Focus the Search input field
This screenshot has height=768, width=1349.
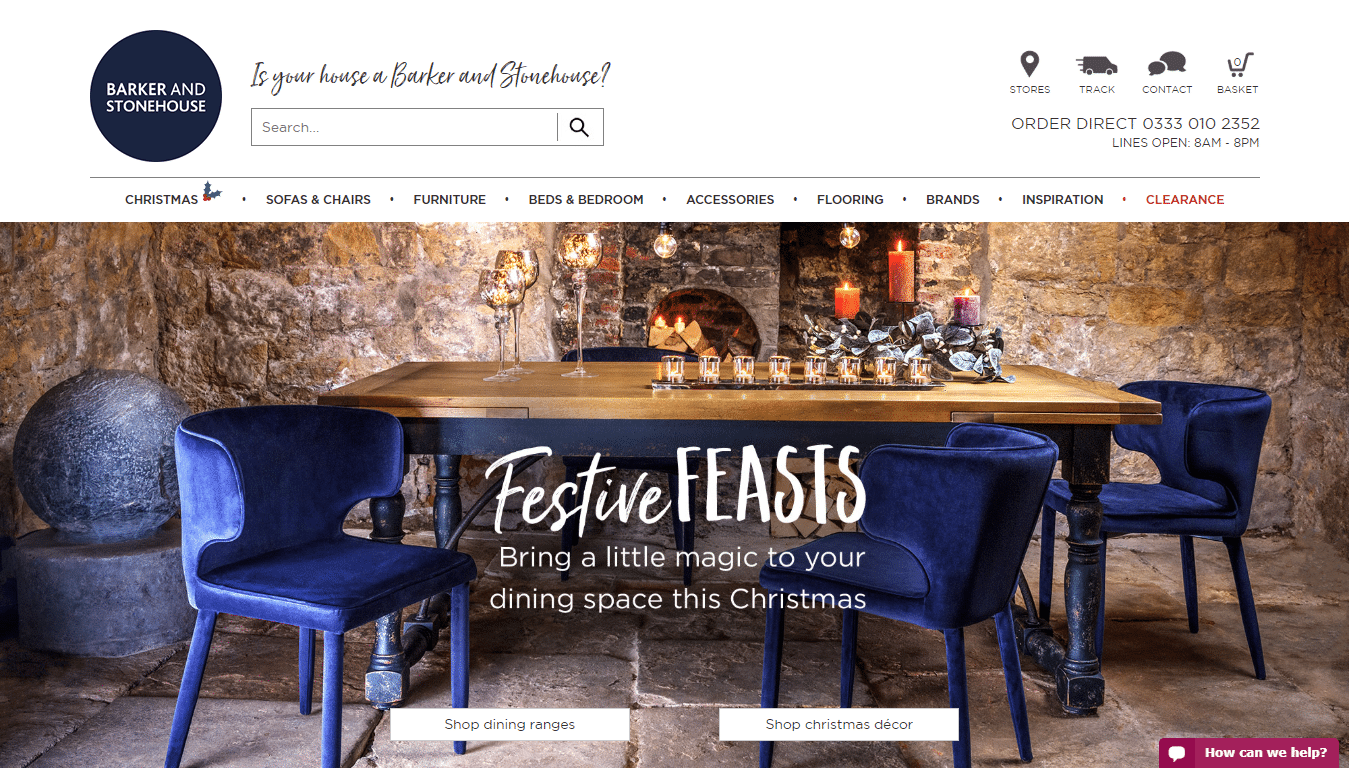(404, 127)
